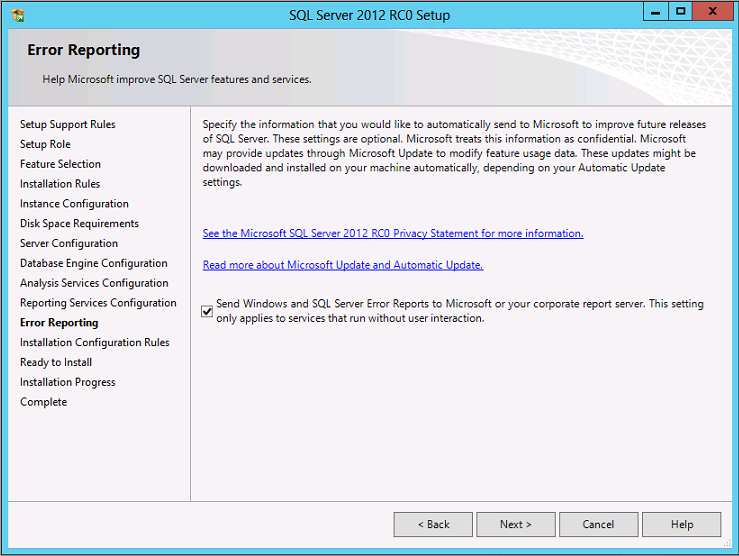Cancel the SQL Server setup

pyautogui.click(x=599, y=524)
